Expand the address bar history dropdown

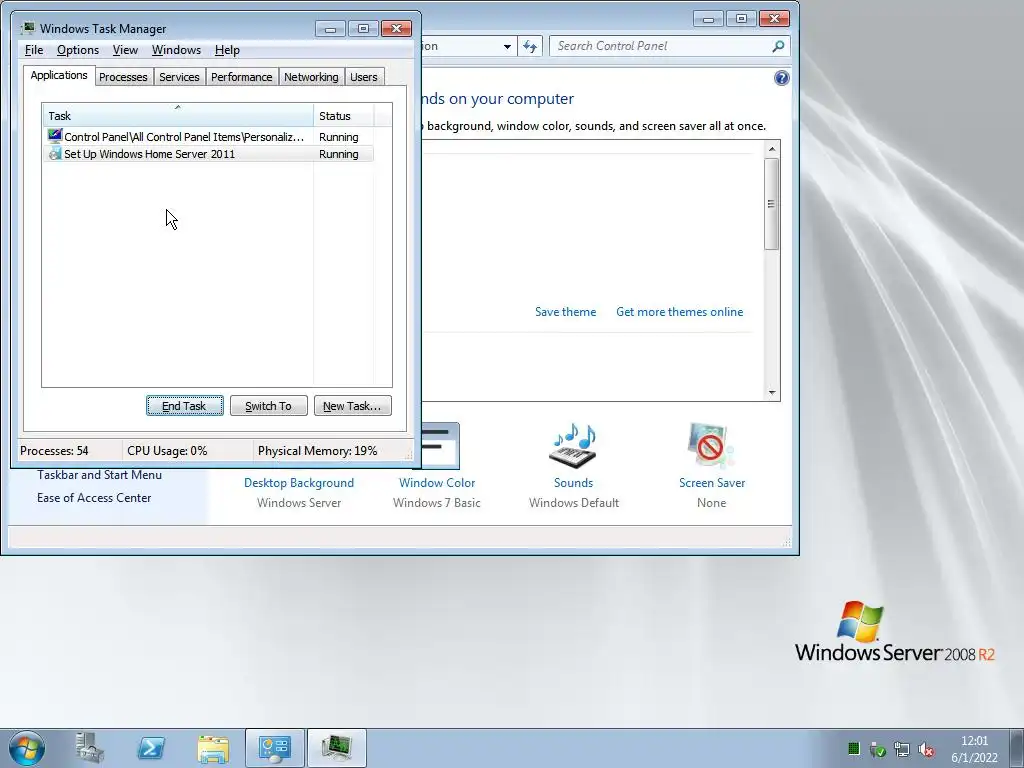tap(507, 46)
